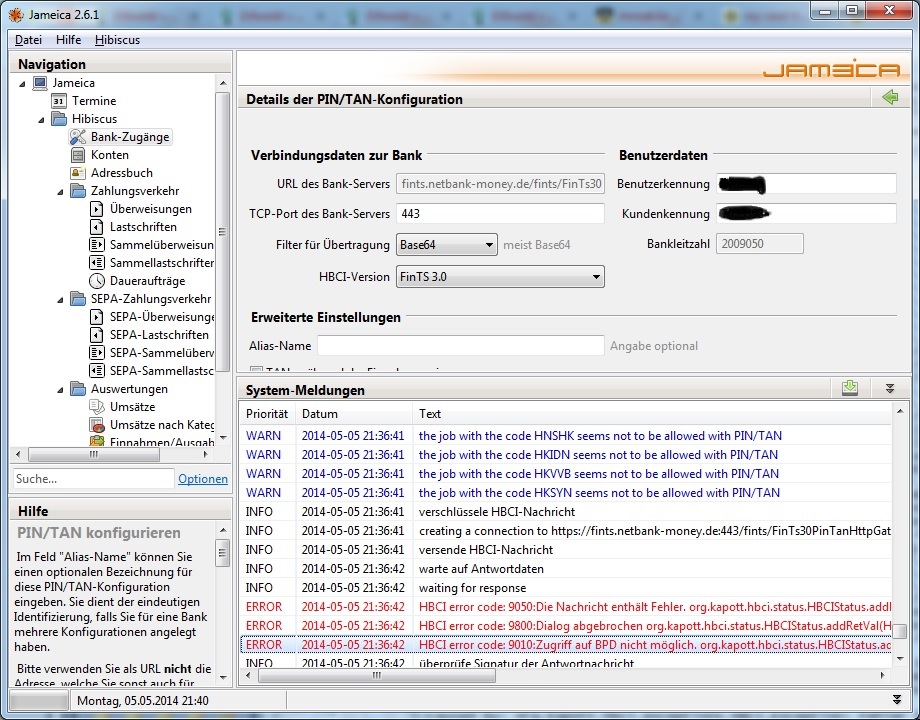Select the "versende HBCI-Nachricht" log row
Screen dimensions: 920x720
pyautogui.click(x=566, y=550)
